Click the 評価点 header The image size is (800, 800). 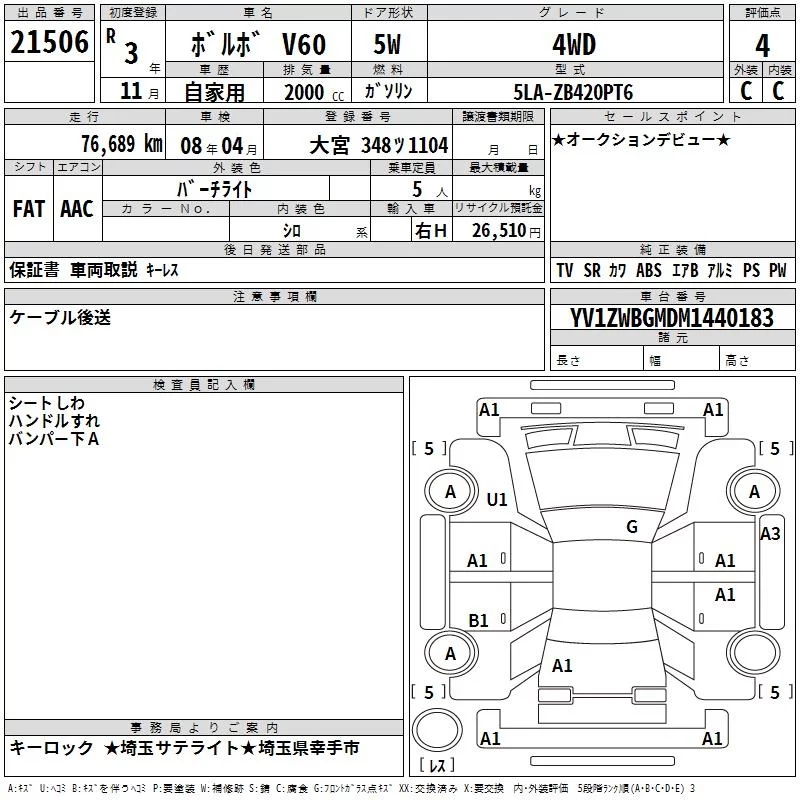(x=762, y=13)
